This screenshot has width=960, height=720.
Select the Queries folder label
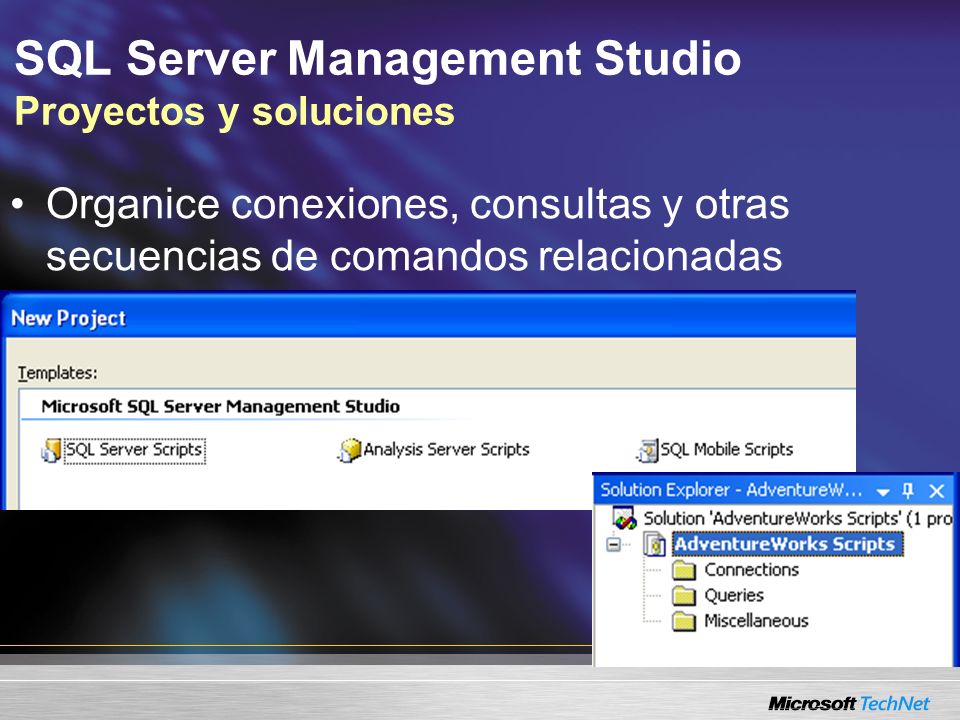pos(734,596)
